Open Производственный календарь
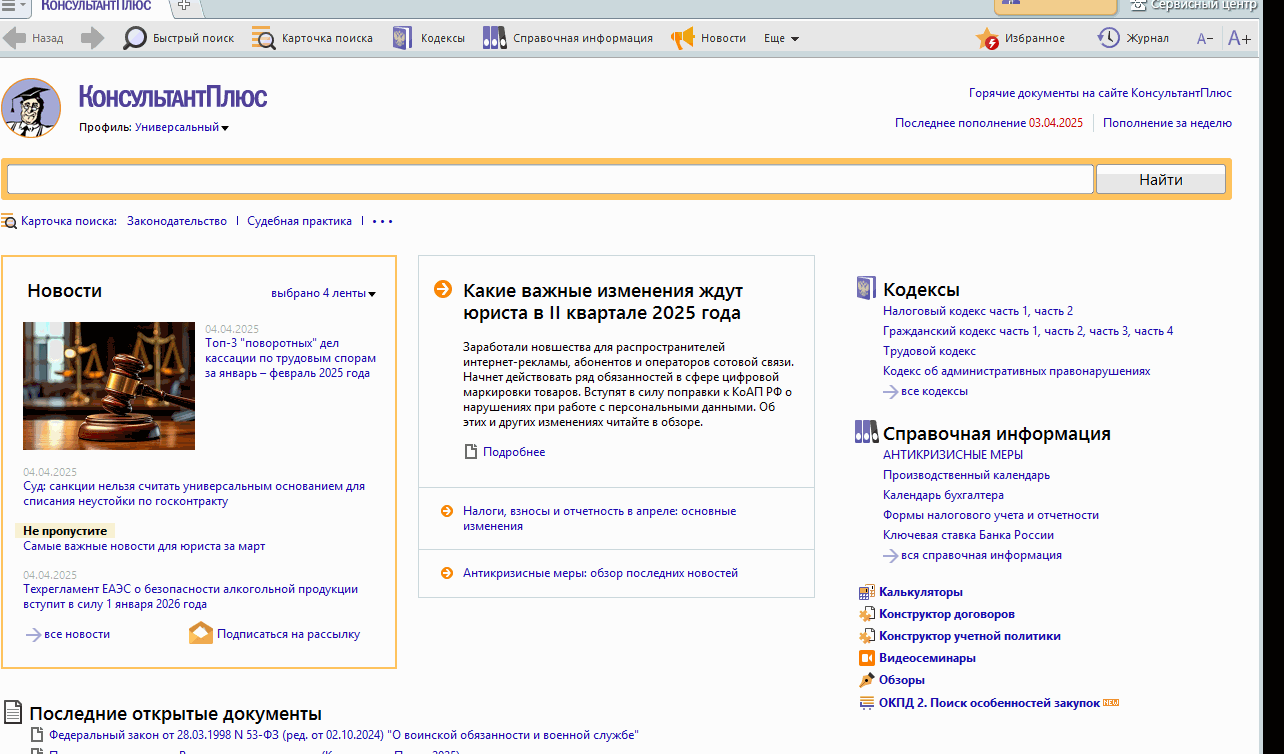Viewport: 1284px width, 754px height. (966, 475)
